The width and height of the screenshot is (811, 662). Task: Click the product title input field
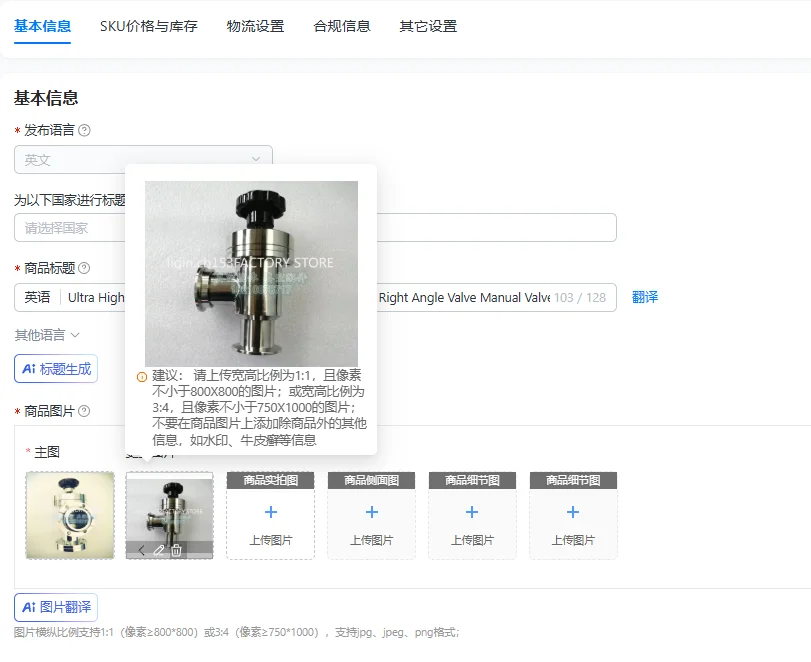315,297
